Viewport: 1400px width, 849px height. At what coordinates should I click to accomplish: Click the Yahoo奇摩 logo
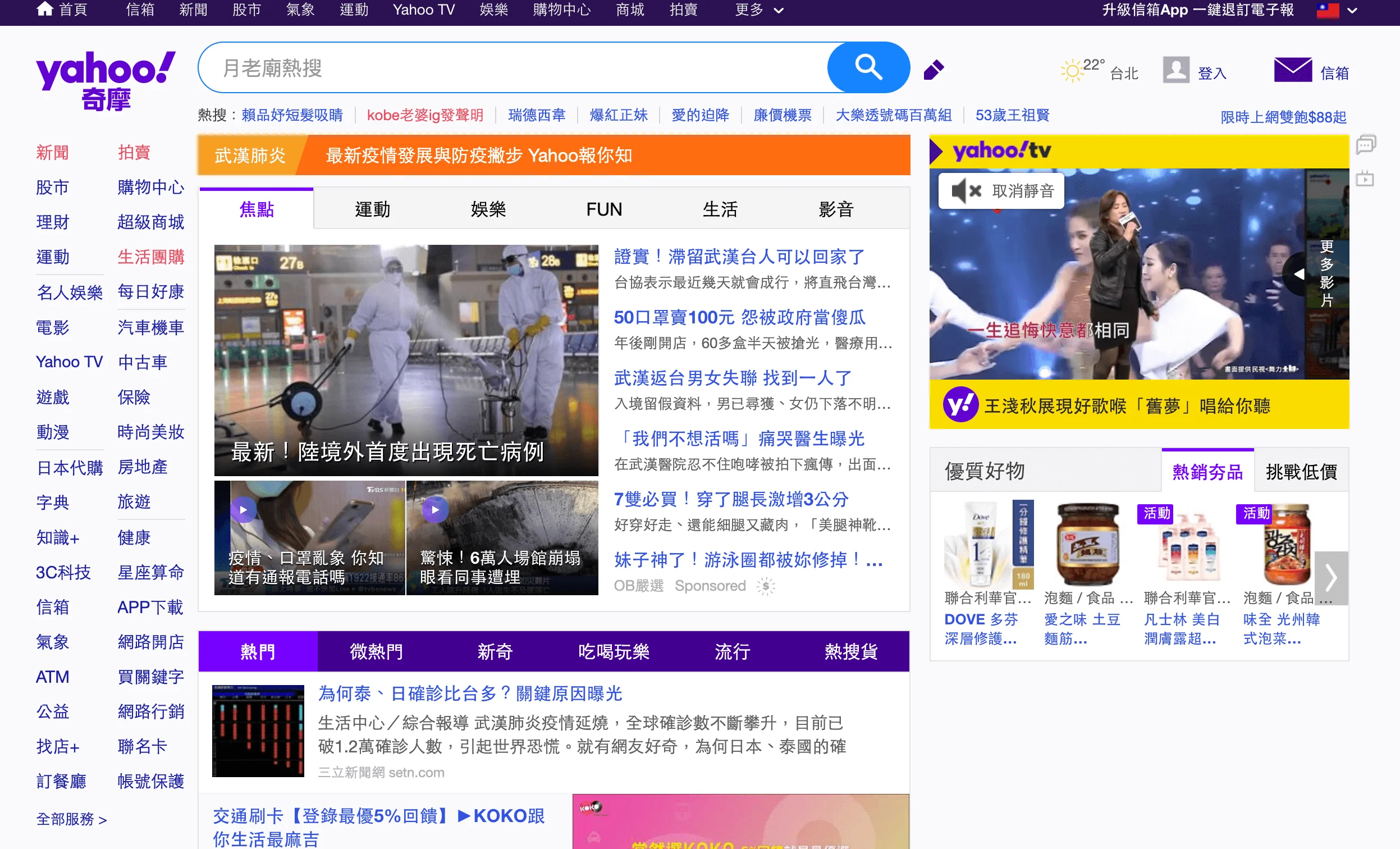(x=106, y=81)
